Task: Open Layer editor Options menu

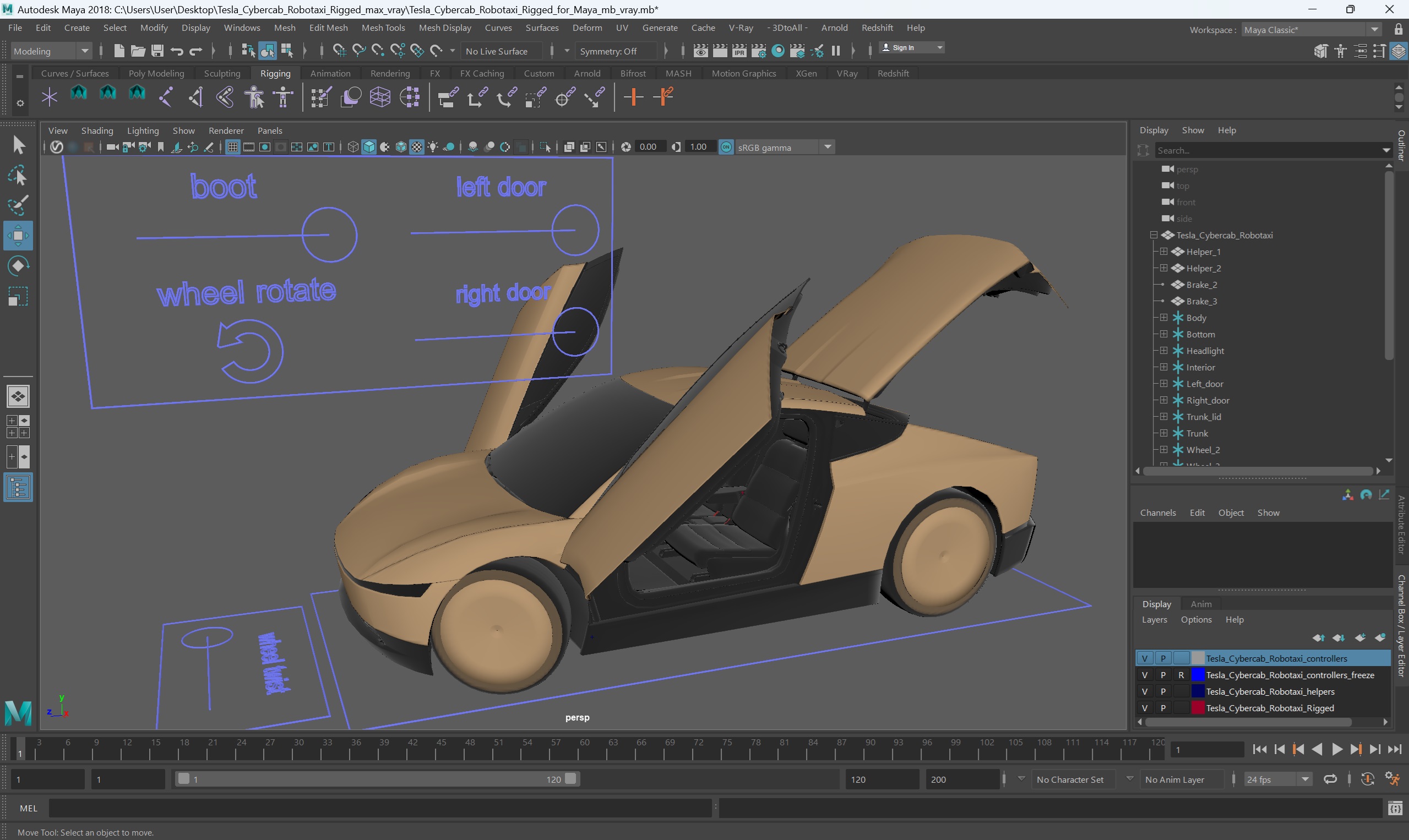Action: pos(1195,620)
